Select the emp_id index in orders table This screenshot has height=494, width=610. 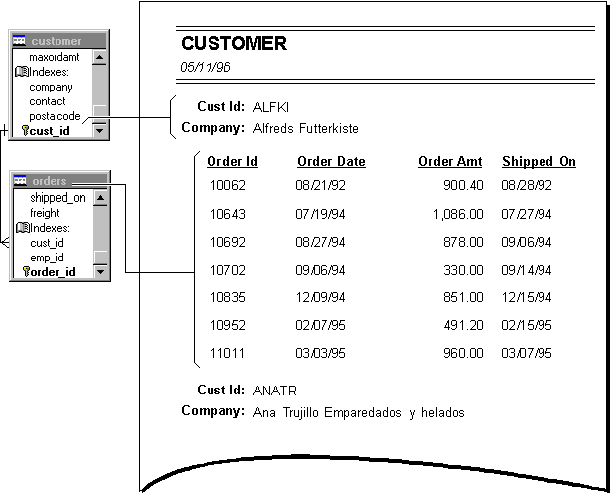[47, 257]
